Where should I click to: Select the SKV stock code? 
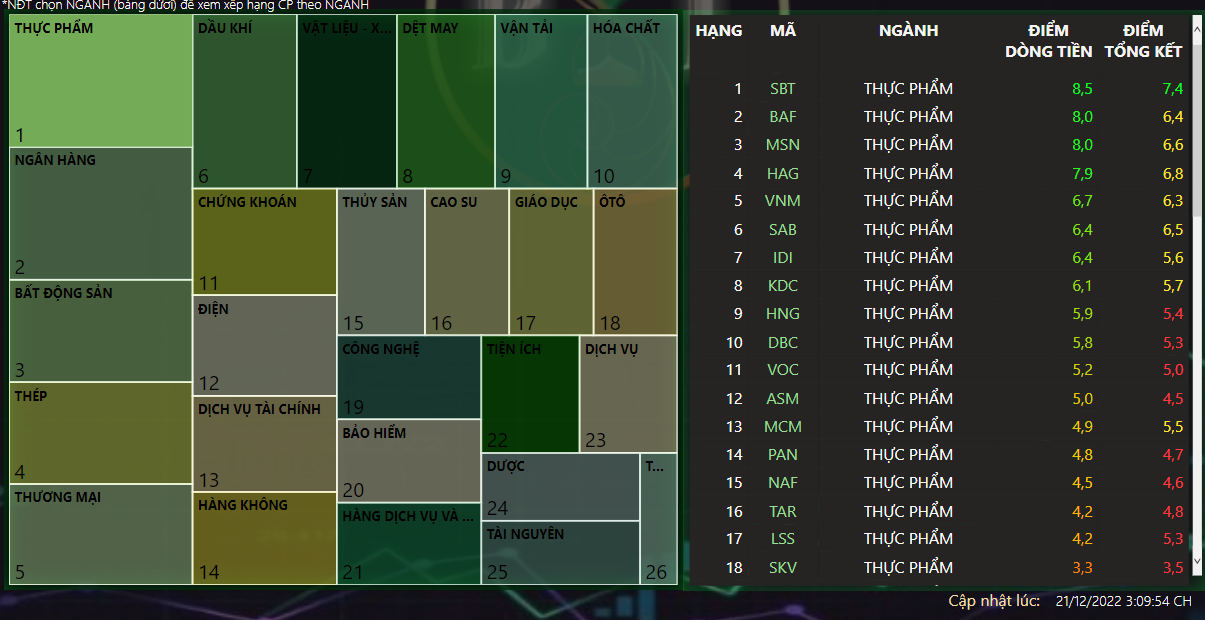coord(783,567)
